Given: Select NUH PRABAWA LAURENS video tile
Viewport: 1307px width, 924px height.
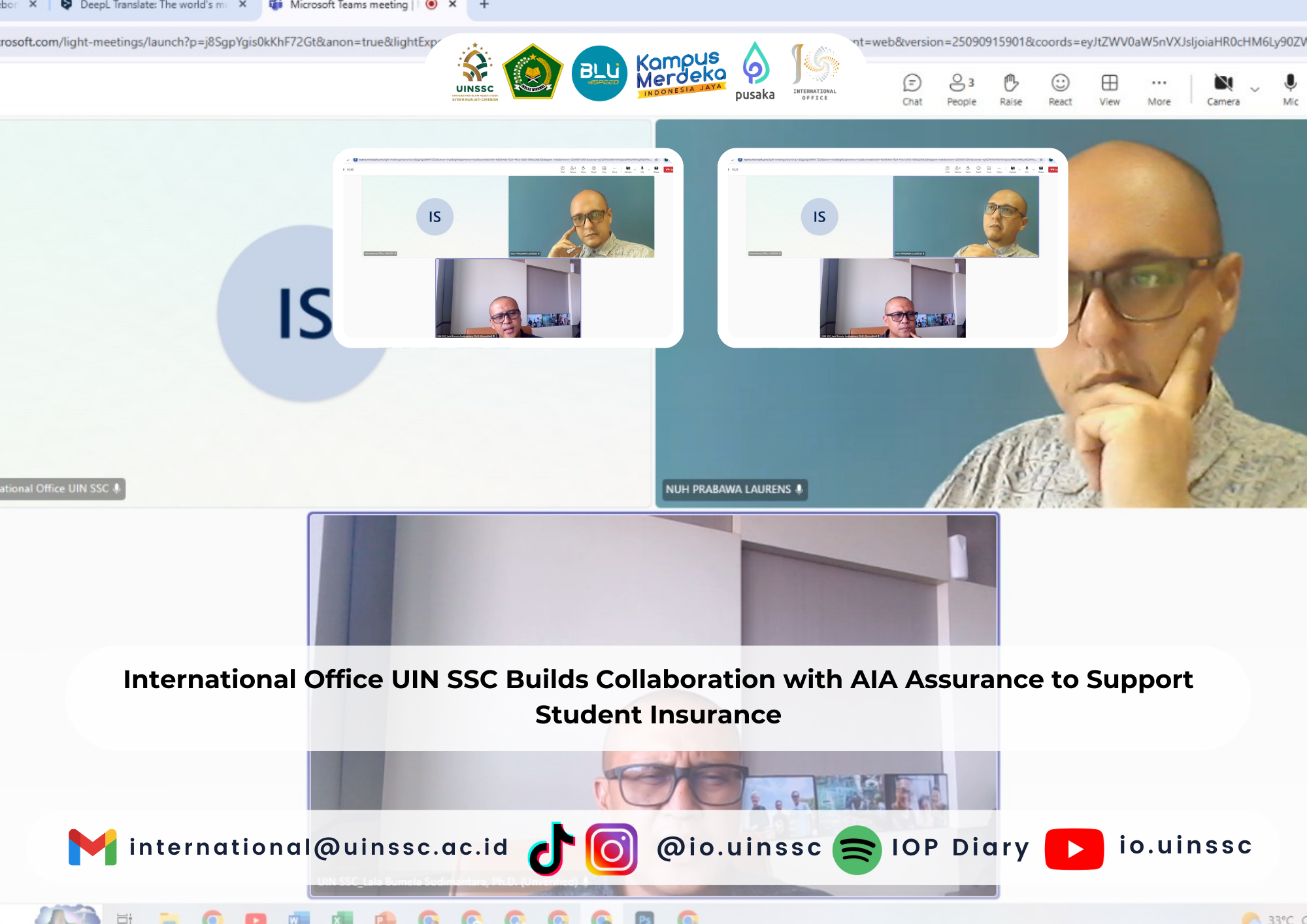Looking at the screenshot, I should [981, 313].
